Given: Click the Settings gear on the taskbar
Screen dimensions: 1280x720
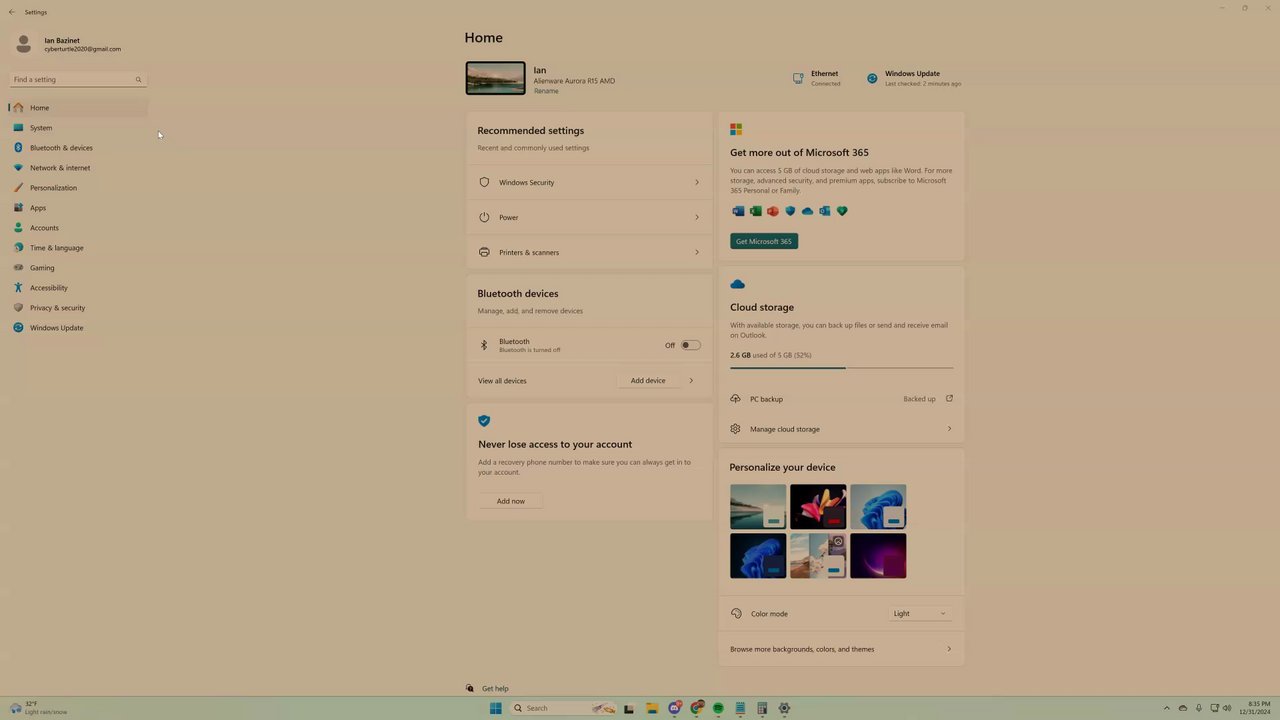Looking at the screenshot, I should (784, 708).
